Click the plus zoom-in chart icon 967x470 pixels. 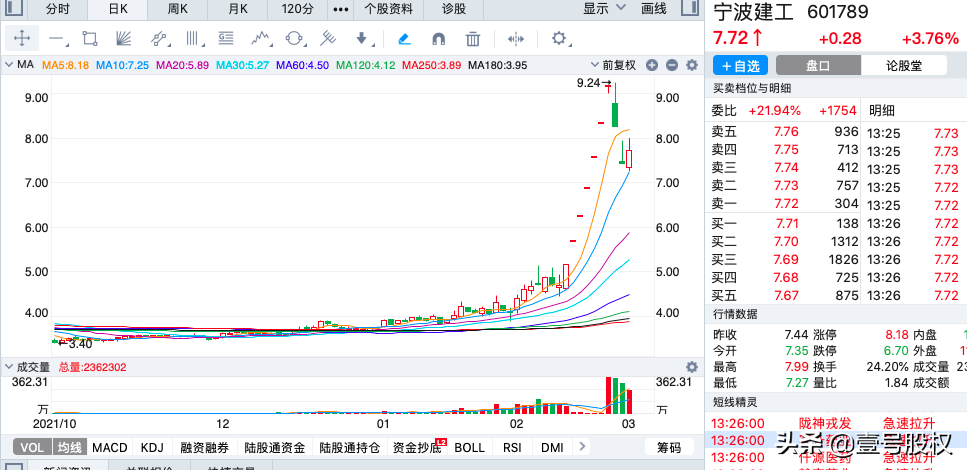pyautogui.click(x=651, y=65)
